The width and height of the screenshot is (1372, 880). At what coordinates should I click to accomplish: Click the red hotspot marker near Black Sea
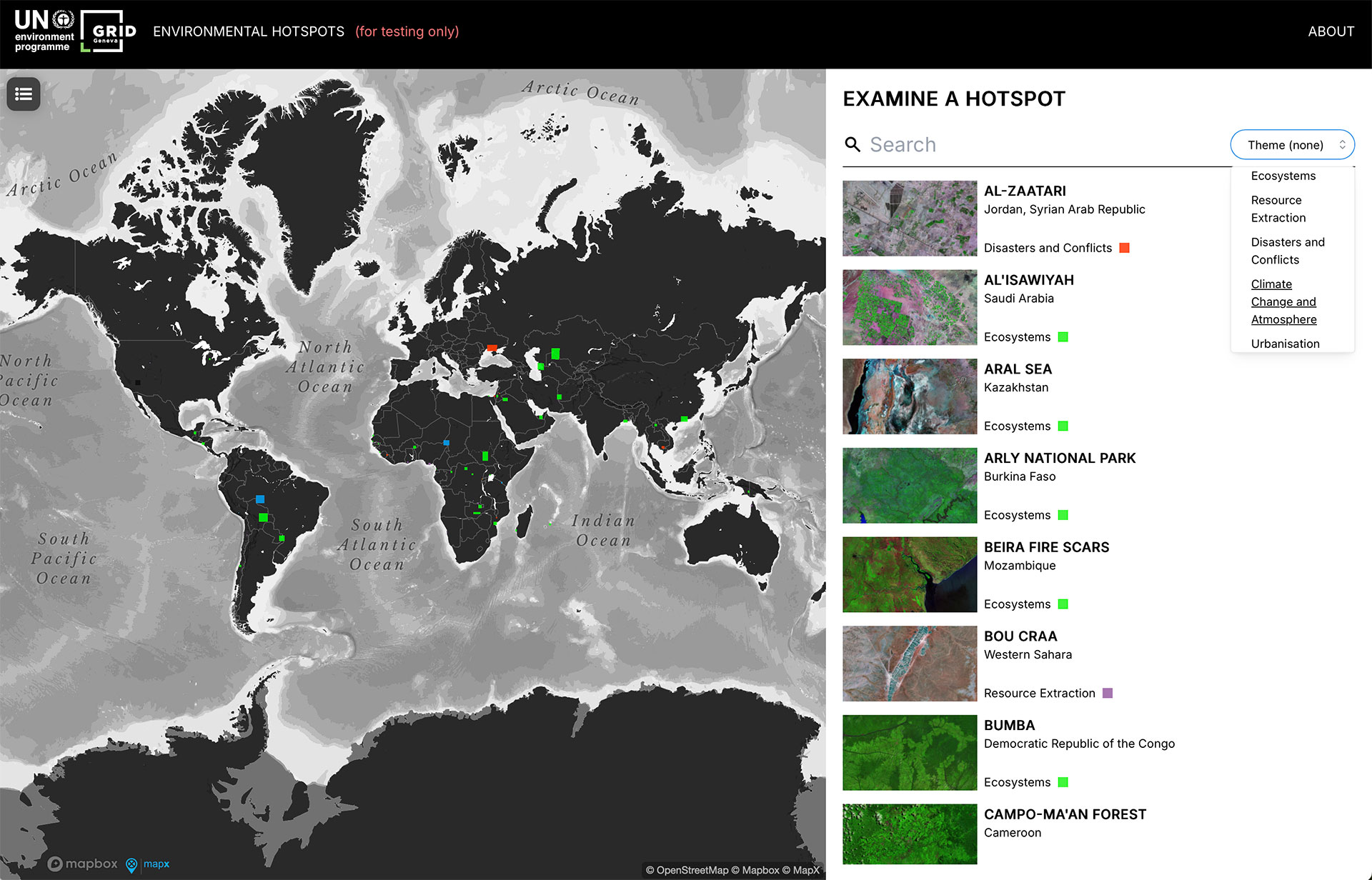click(x=492, y=348)
